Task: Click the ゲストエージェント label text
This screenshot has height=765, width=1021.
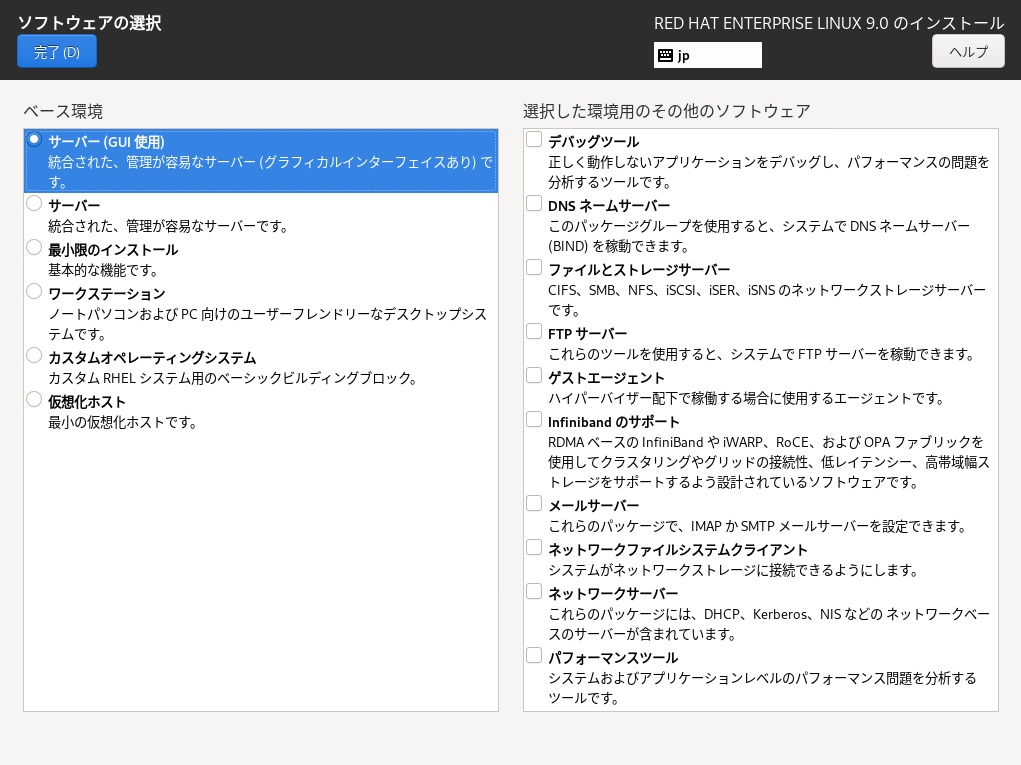Action: pyautogui.click(x=606, y=378)
